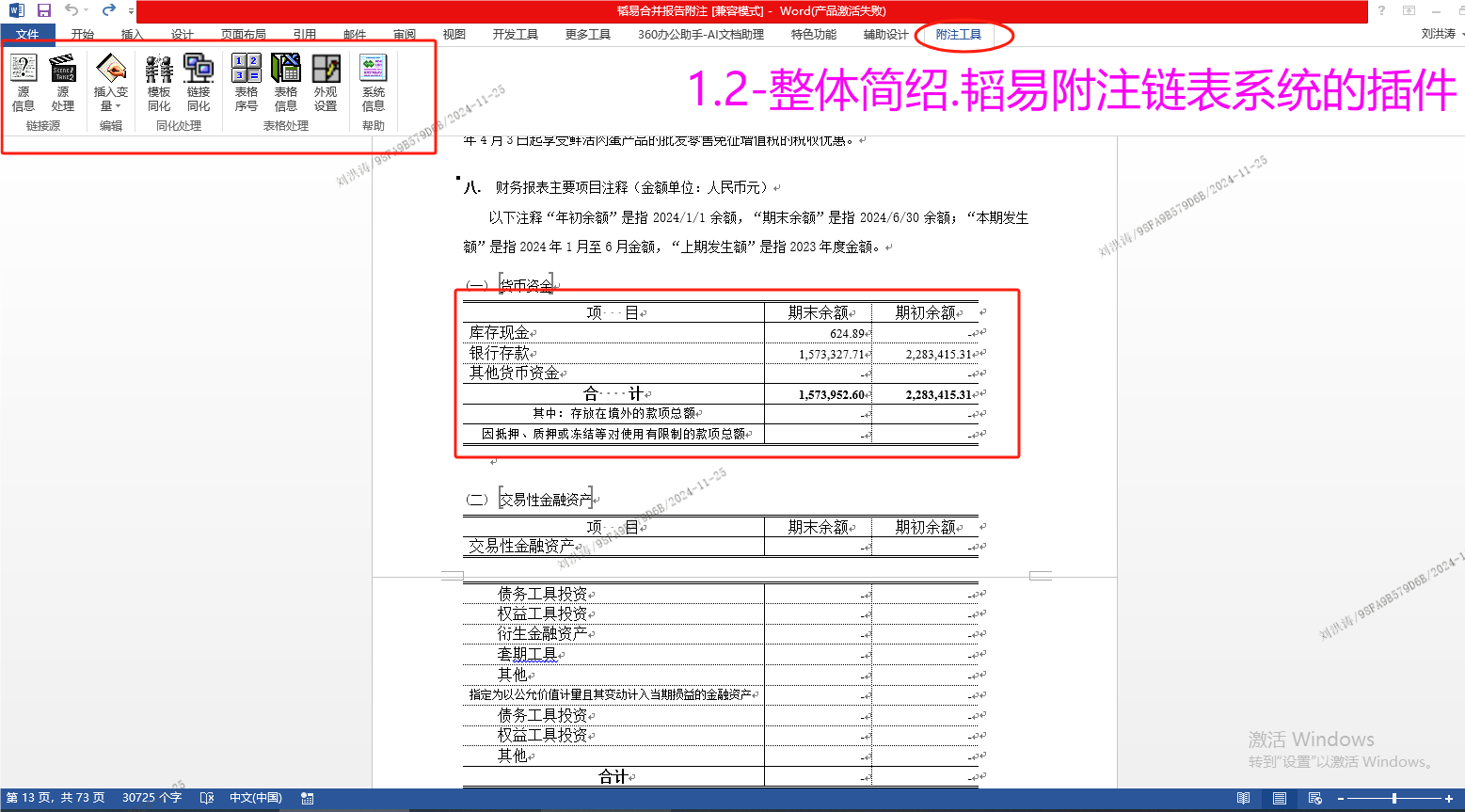Click the 表格序号 (table numbering) icon

click(247, 83)
